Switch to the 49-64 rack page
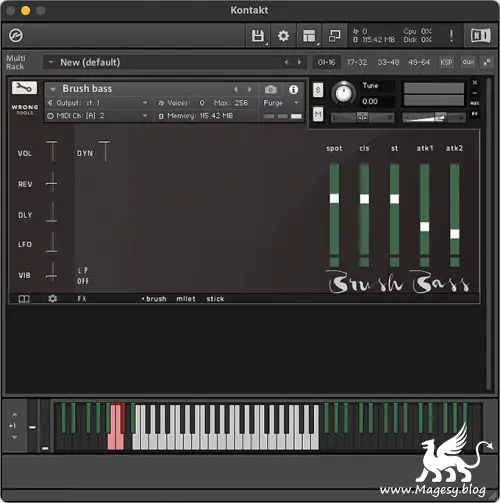500x503 pixels. (419, 62)
